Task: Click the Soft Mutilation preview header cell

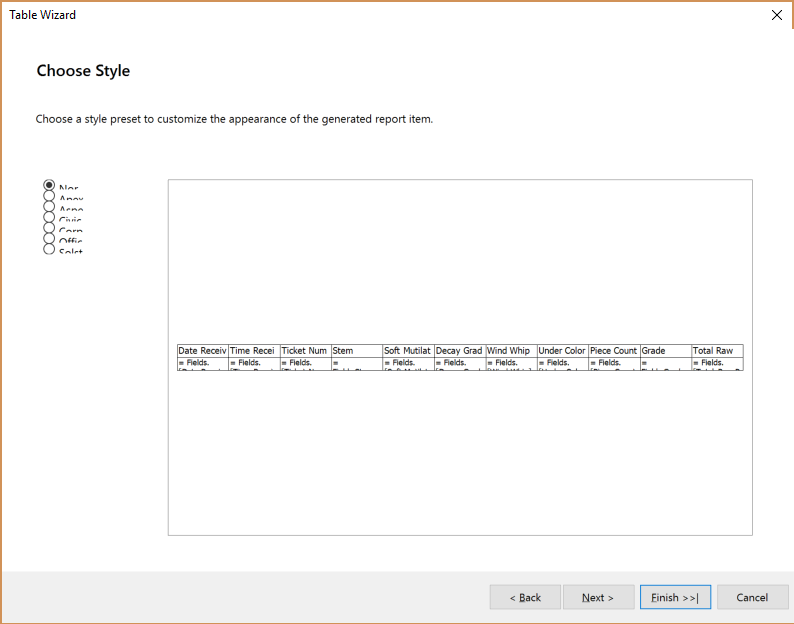Action: pos(408,351)
